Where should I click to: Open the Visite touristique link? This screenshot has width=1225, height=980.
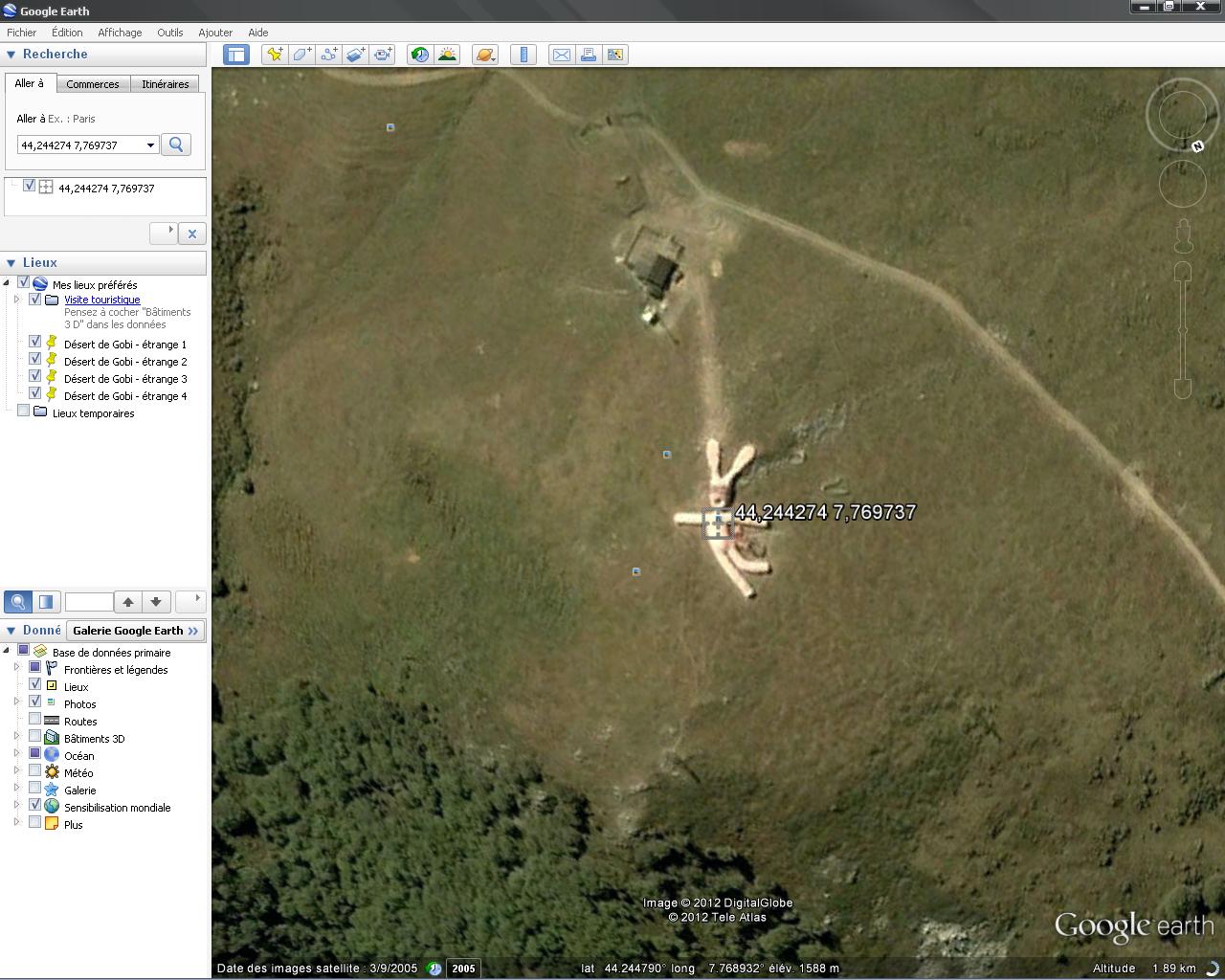point(101,300)
